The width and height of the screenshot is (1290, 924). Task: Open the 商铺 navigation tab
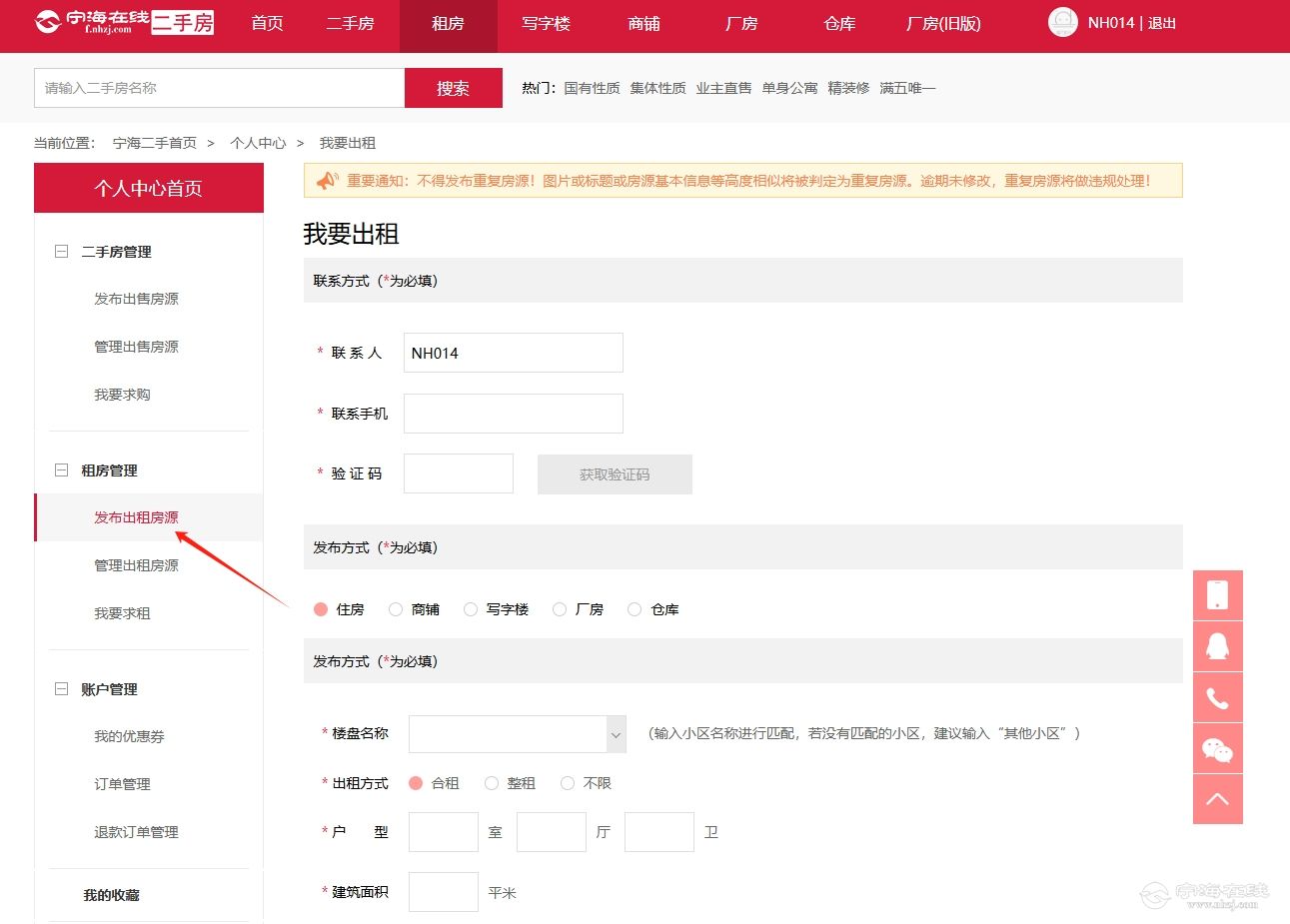point(644,23)
